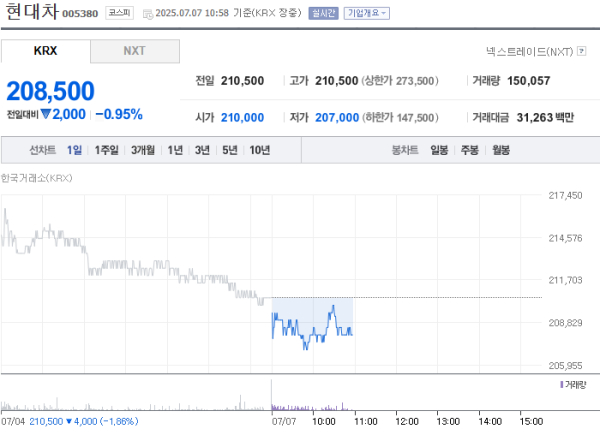Viewport: 600px width, 441px height.
Task: Click the 2025.07.07 10:58 timestamp text
Action: coord(192,13)
